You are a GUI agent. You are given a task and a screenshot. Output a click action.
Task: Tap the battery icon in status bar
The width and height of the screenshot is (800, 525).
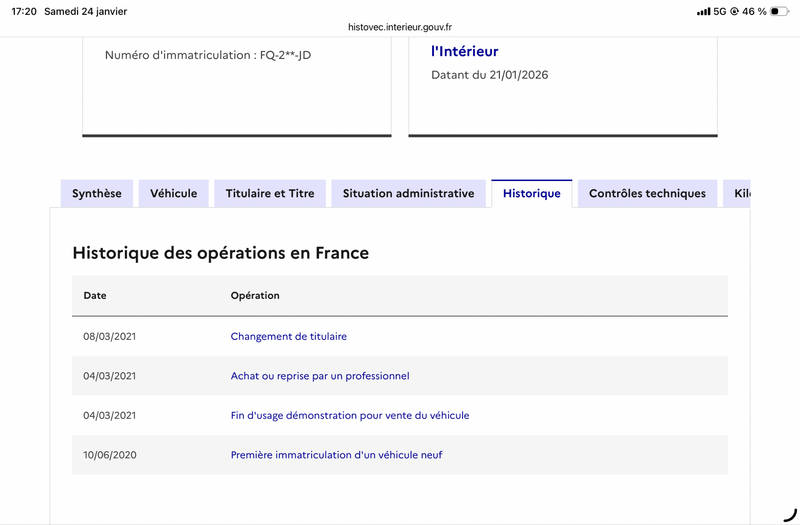(780, 11)
